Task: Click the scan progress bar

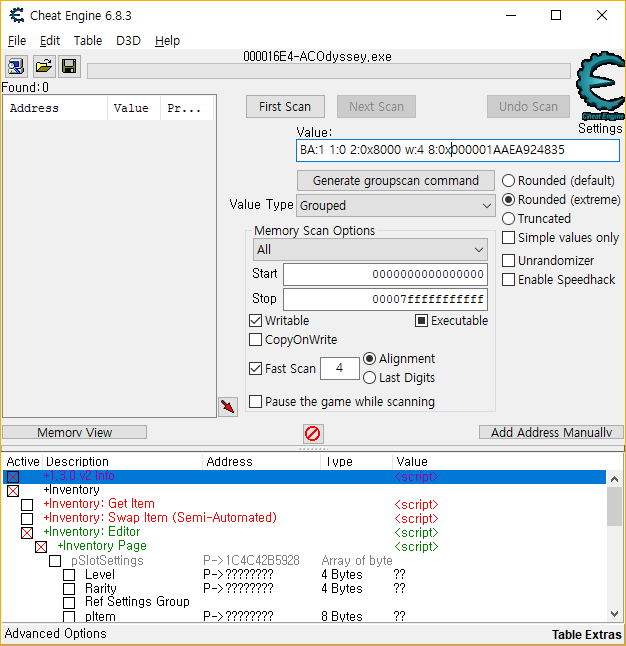Action: [x=329, y=71]
